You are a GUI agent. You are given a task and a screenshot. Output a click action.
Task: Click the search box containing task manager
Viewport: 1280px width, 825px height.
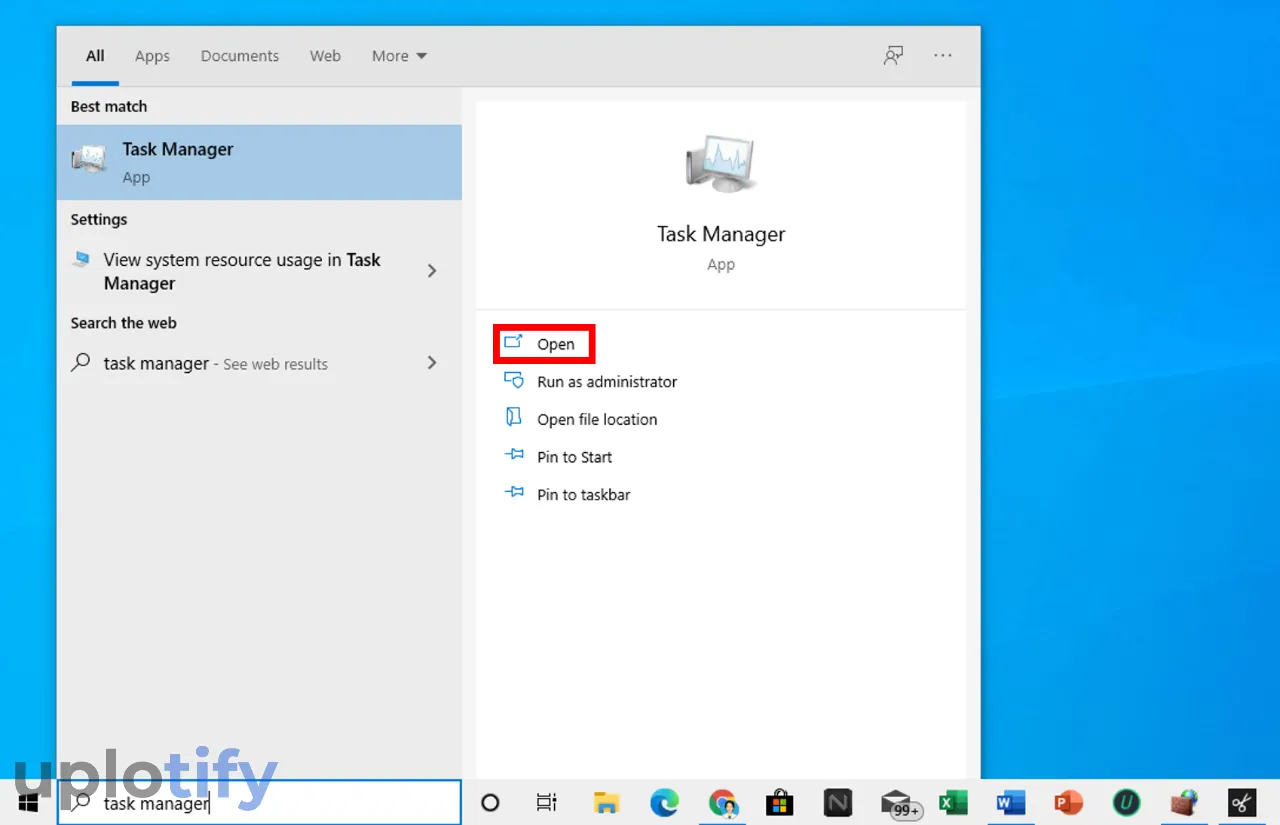[259, 802]
